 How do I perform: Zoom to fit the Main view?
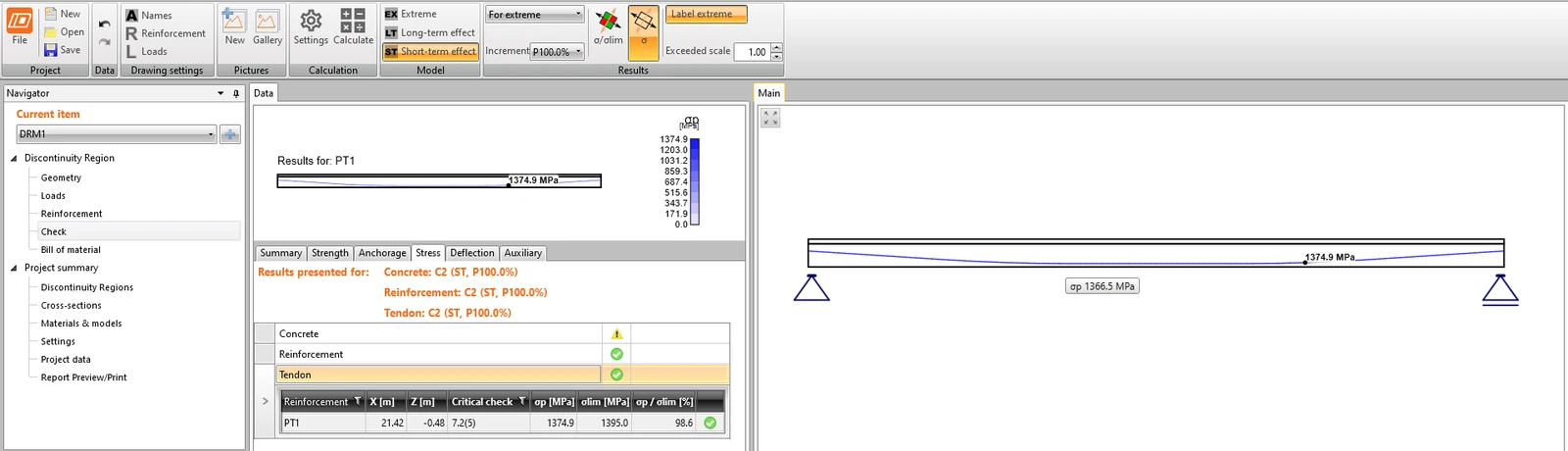[771, 118]
